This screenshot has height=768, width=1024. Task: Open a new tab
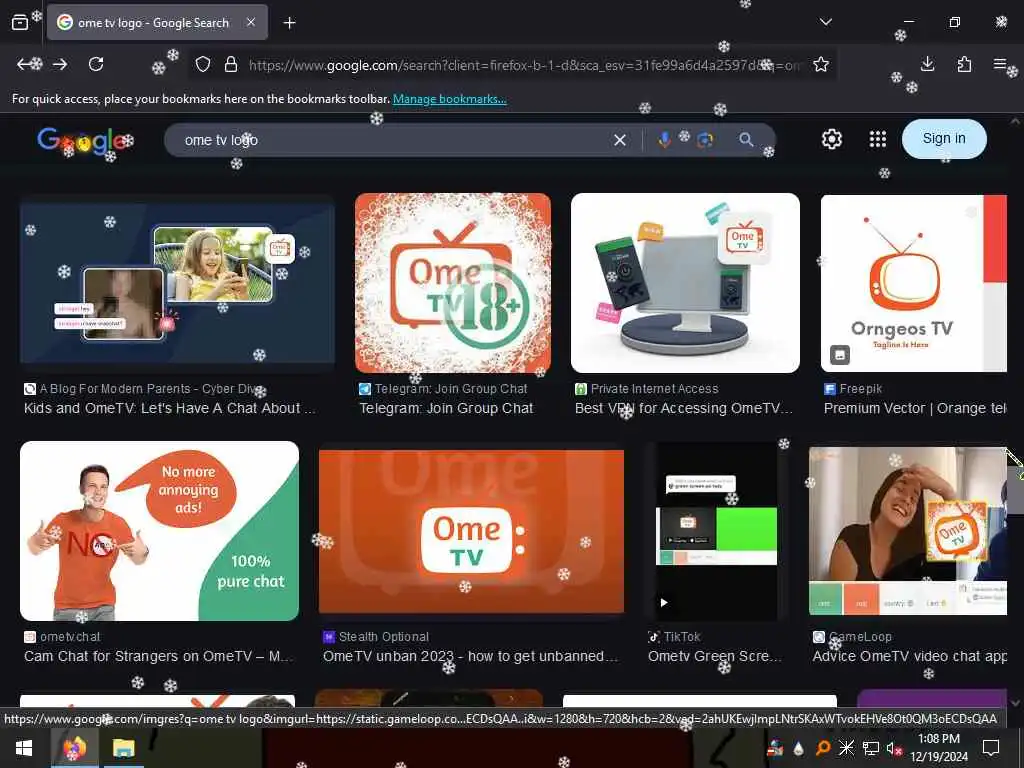point(289,23)
